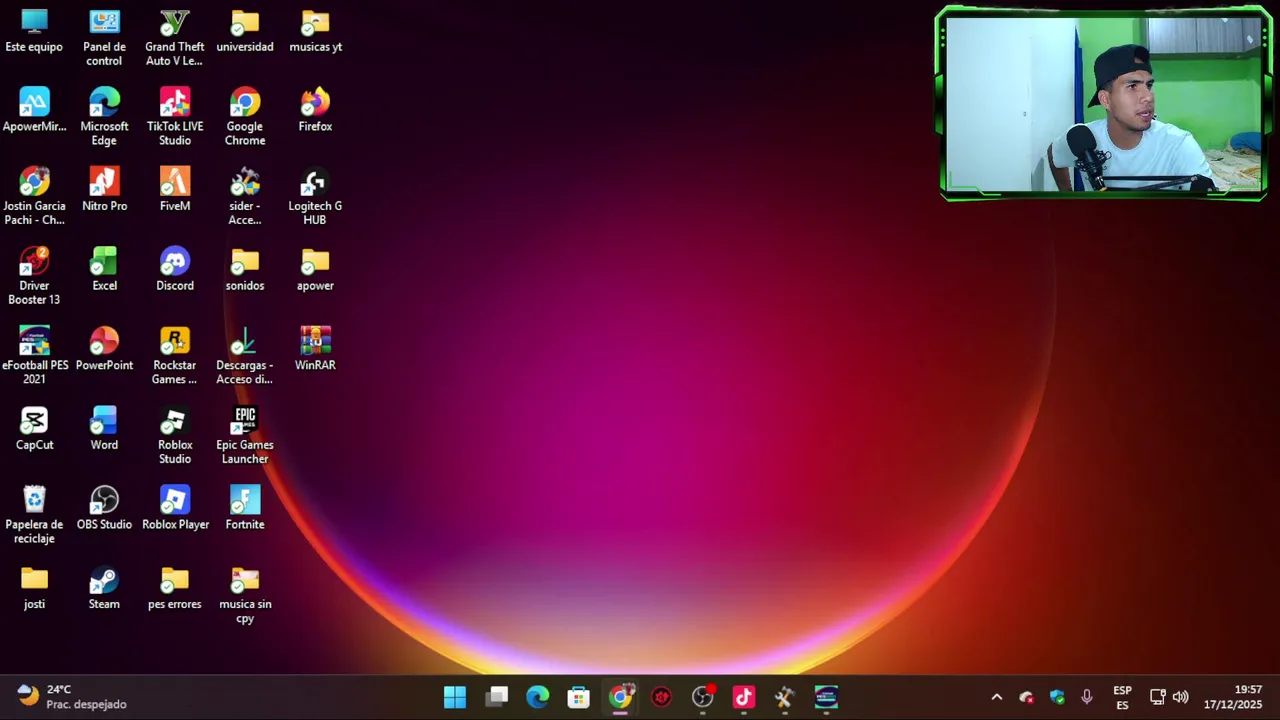Launch WinRAR
The height and width of the screenshot is (720, 1280).
(x=315, y=349)
